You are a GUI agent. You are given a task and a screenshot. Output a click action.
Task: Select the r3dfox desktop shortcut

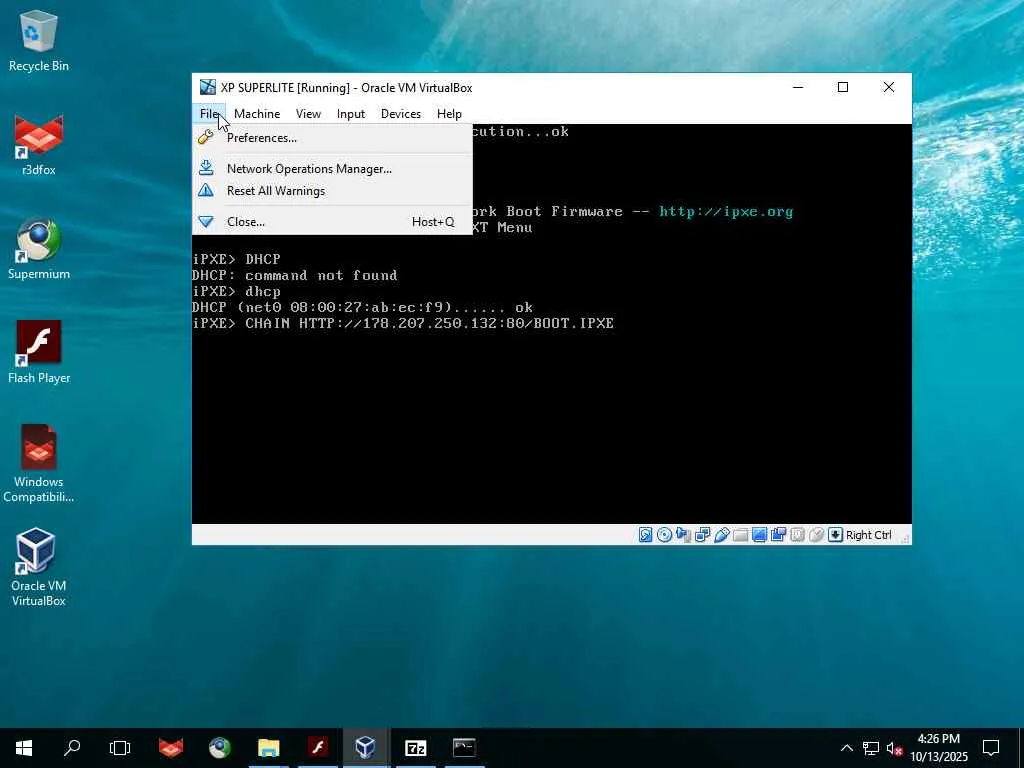(39, 144)
